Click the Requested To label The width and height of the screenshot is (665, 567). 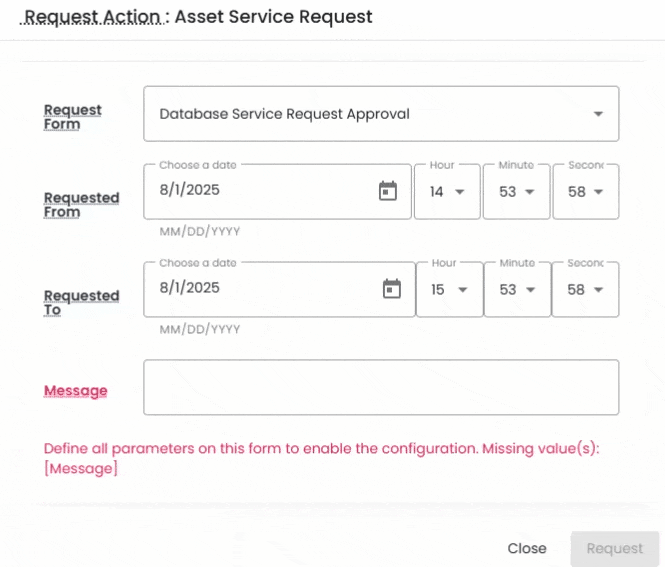pyautogui.click(x=81, y=302)
